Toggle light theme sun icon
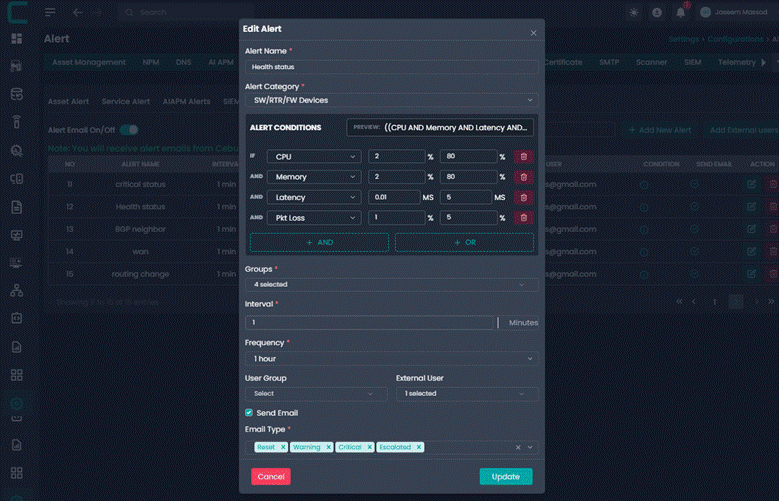 [x=634, y=12]
